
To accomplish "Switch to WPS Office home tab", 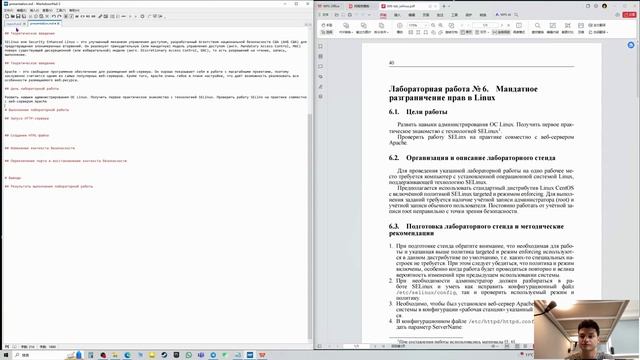I will tap(329, 6).
